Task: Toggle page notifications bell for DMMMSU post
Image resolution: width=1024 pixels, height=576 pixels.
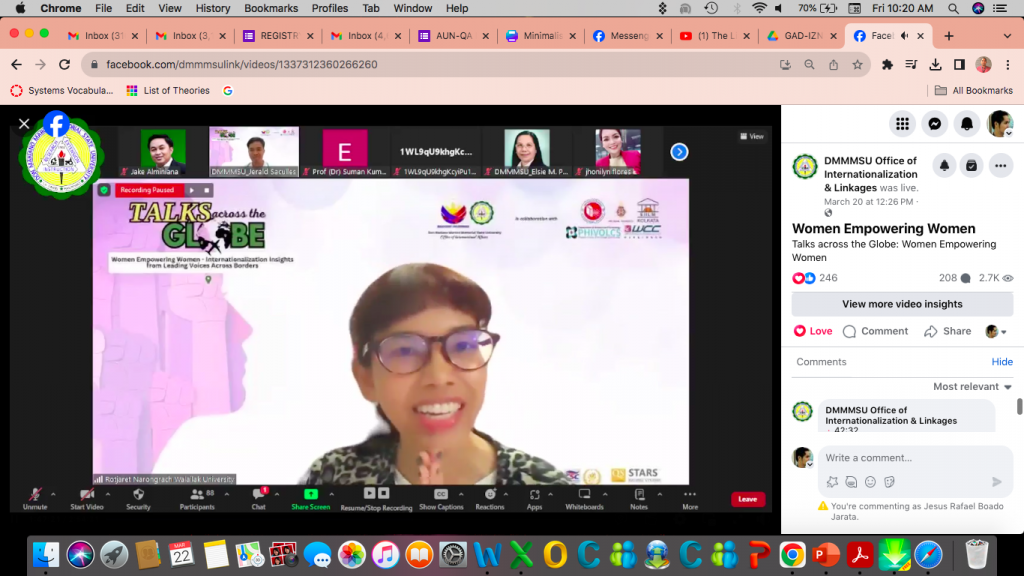Action: click(x=944, y=166)
